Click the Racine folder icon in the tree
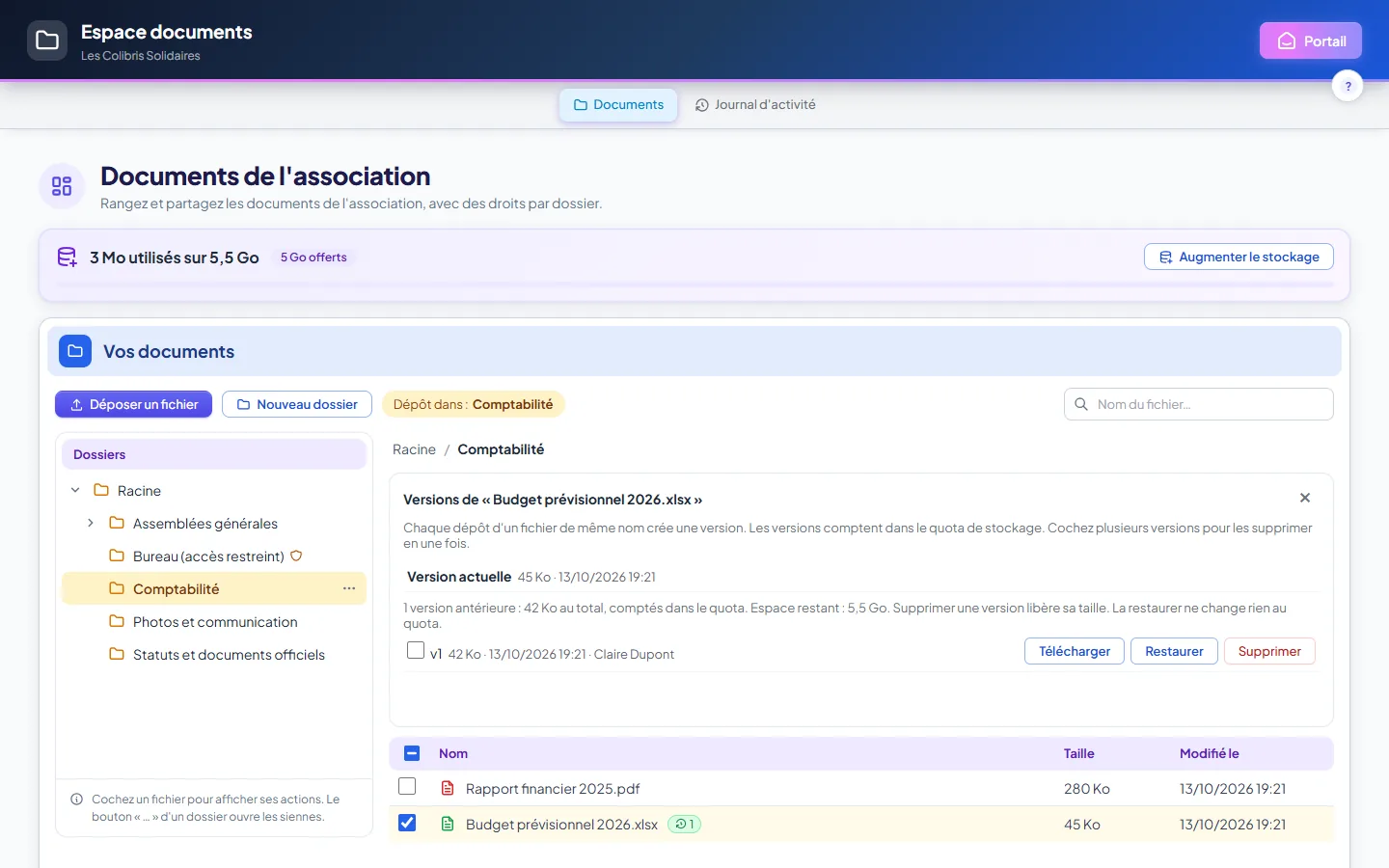The height and width of the screenshot is (868, 1389). pos(101,490)
